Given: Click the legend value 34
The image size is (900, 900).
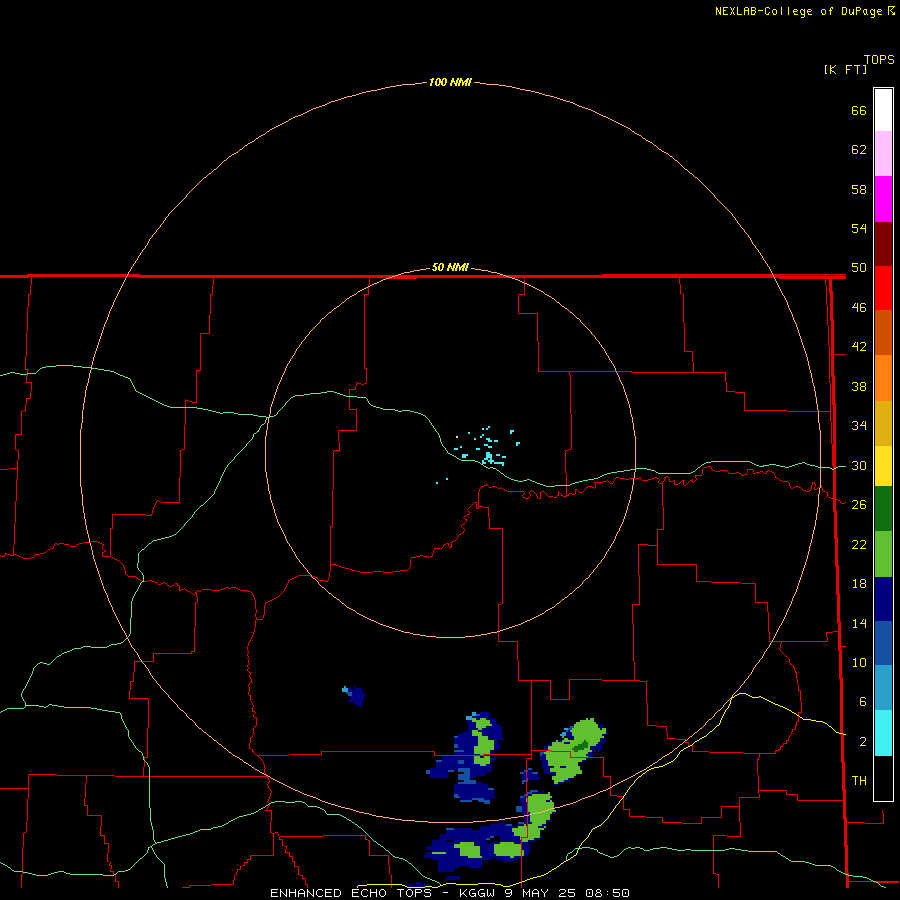Looking at the screenshot, I should (859, 425).
